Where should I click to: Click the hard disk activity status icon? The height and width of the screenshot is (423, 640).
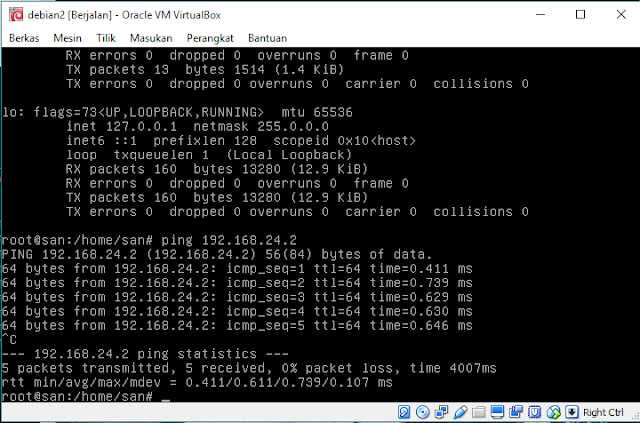pyautogui.click(x=404, y=412)
